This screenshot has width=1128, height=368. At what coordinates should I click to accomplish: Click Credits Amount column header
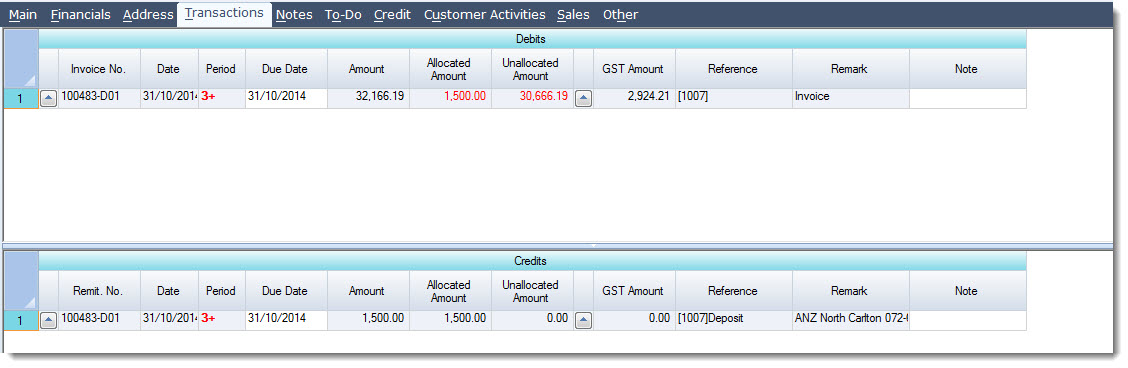tap(368, 291)
